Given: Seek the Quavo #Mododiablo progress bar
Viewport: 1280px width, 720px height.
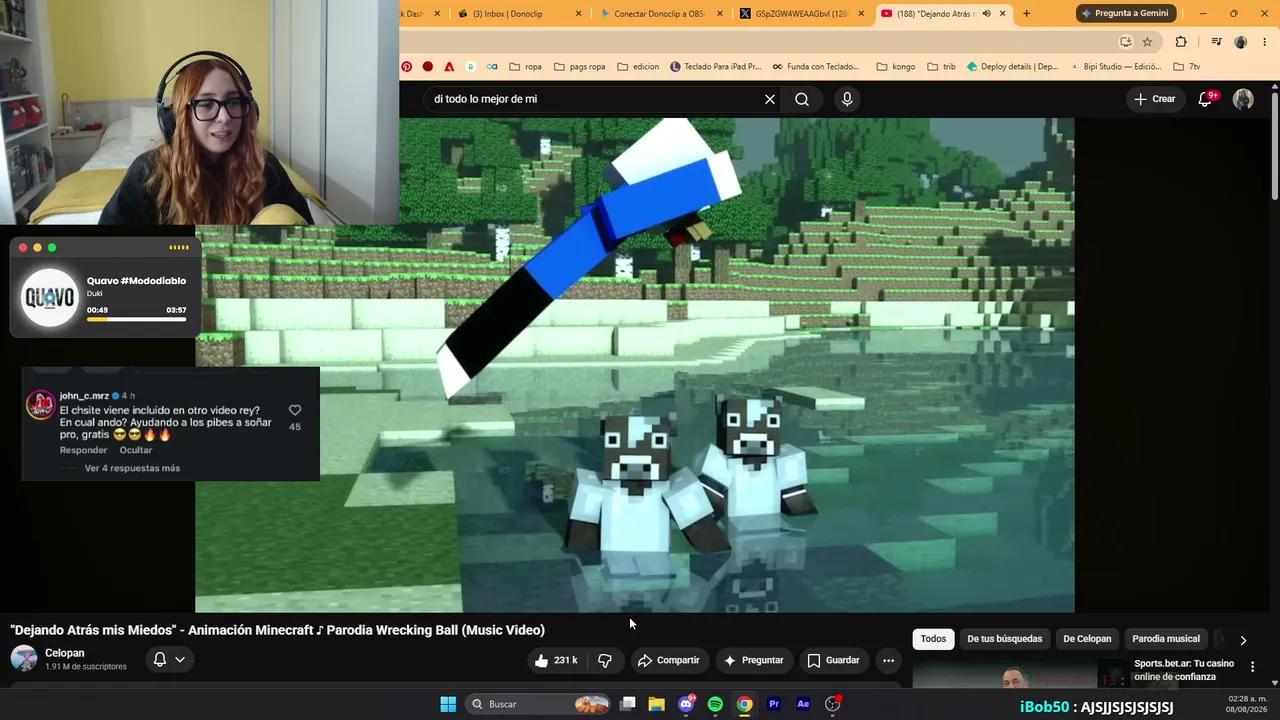Looking at the screenshot, I should pyautogui.click(x=136, y=320).
